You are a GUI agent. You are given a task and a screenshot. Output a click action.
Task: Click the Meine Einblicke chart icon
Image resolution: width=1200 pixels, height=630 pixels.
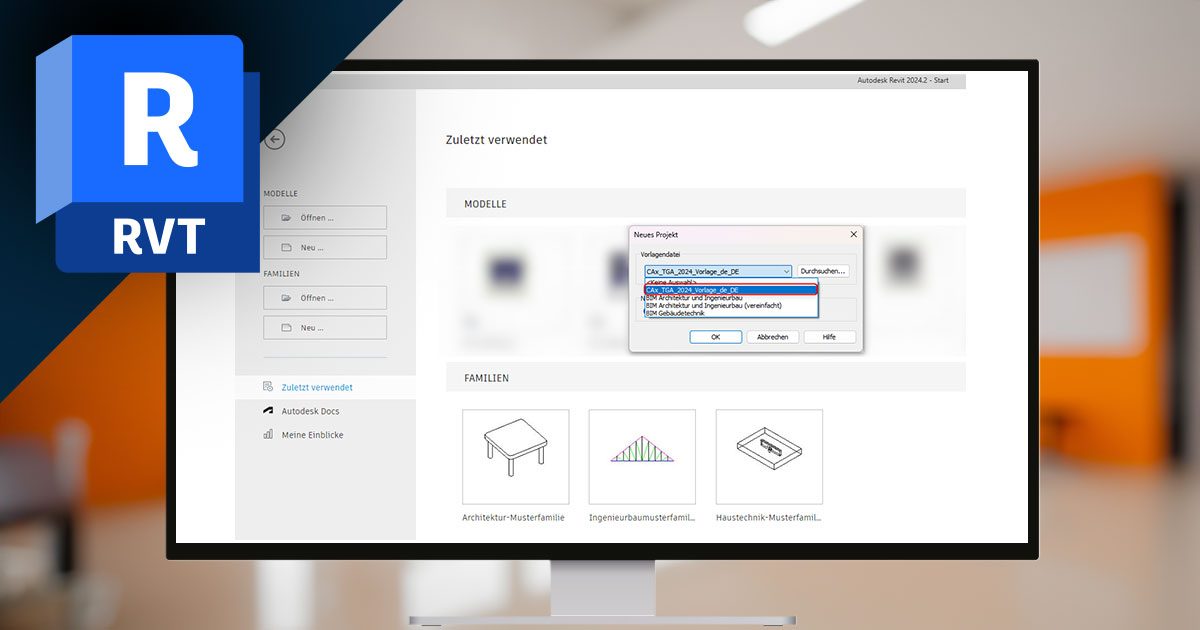click(268, 435)
